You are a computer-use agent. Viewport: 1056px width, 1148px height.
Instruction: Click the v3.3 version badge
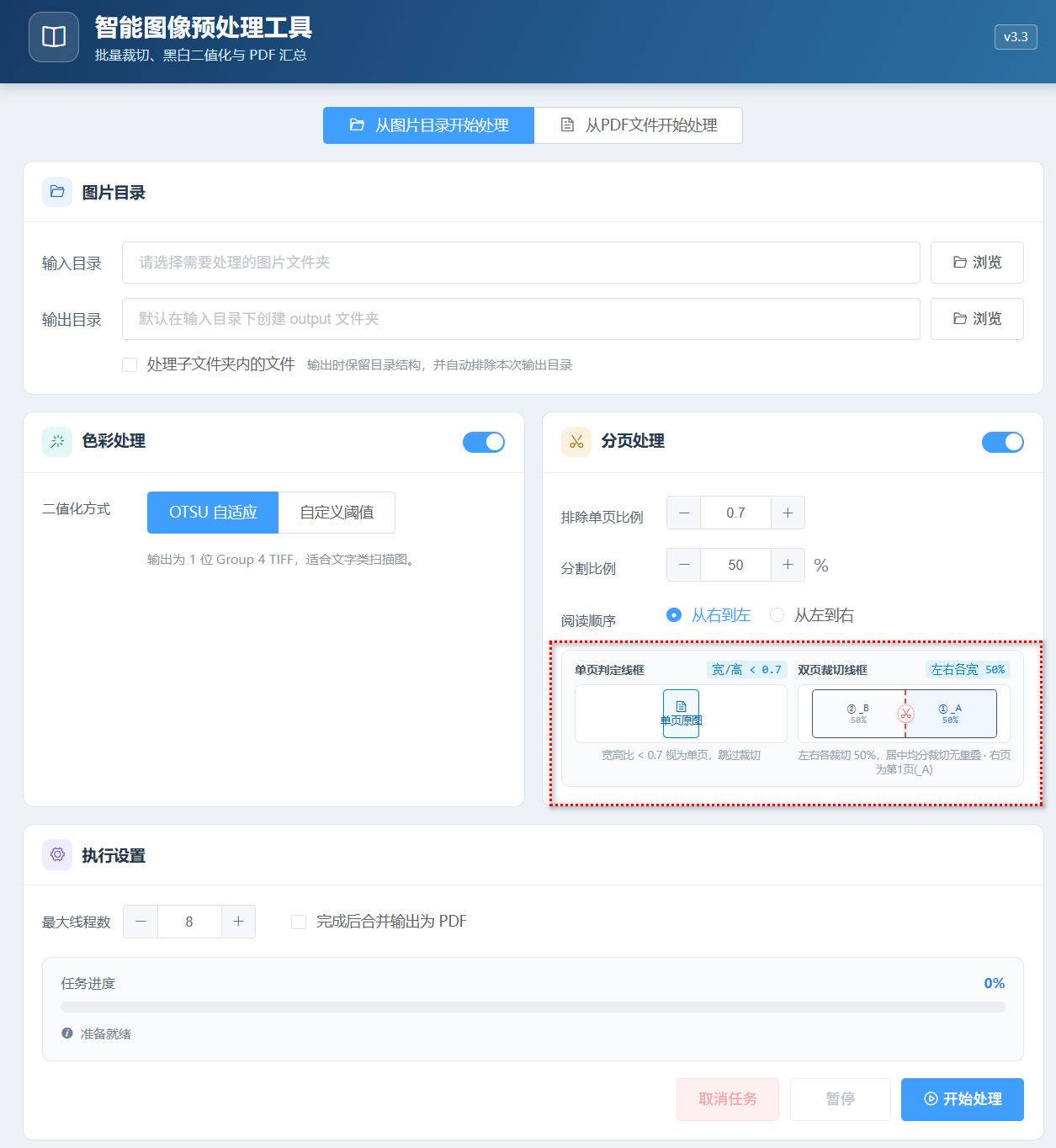click(1016, 37)
